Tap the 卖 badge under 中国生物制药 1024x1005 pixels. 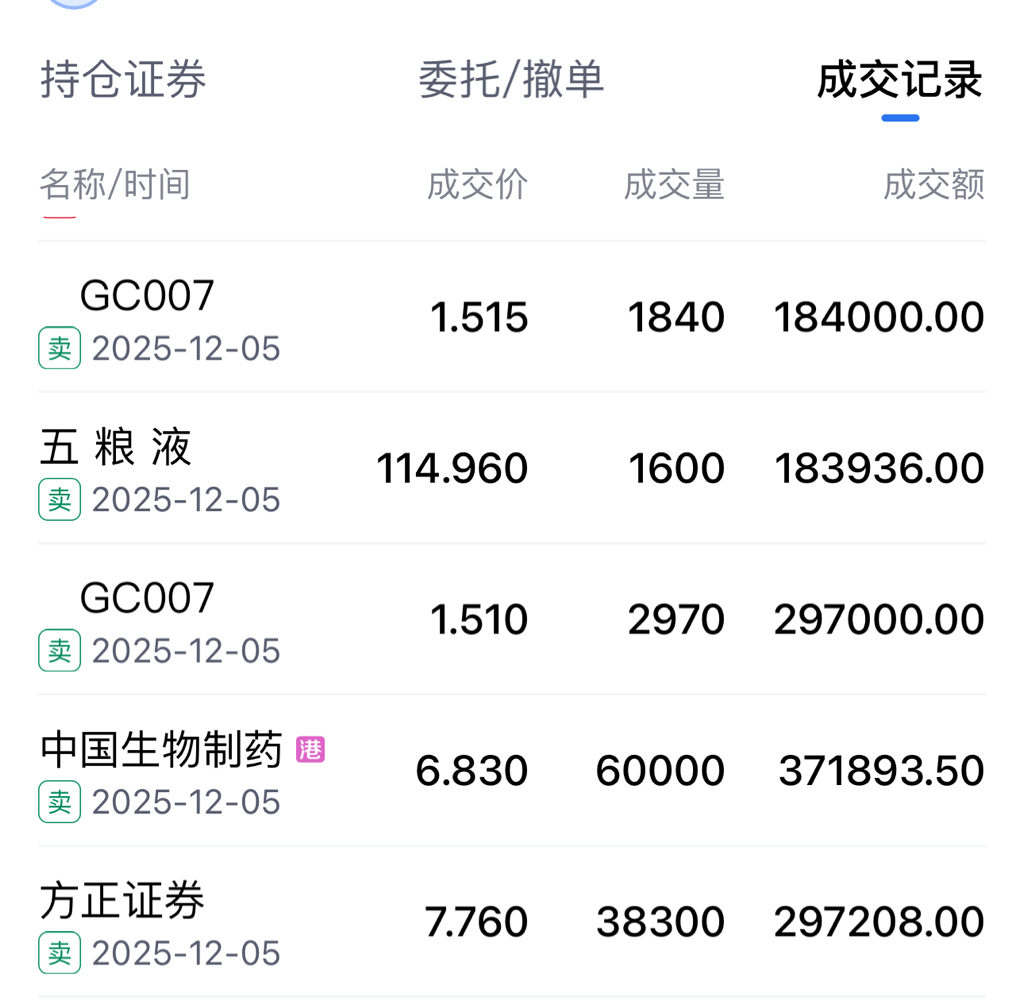click(59, 802)
